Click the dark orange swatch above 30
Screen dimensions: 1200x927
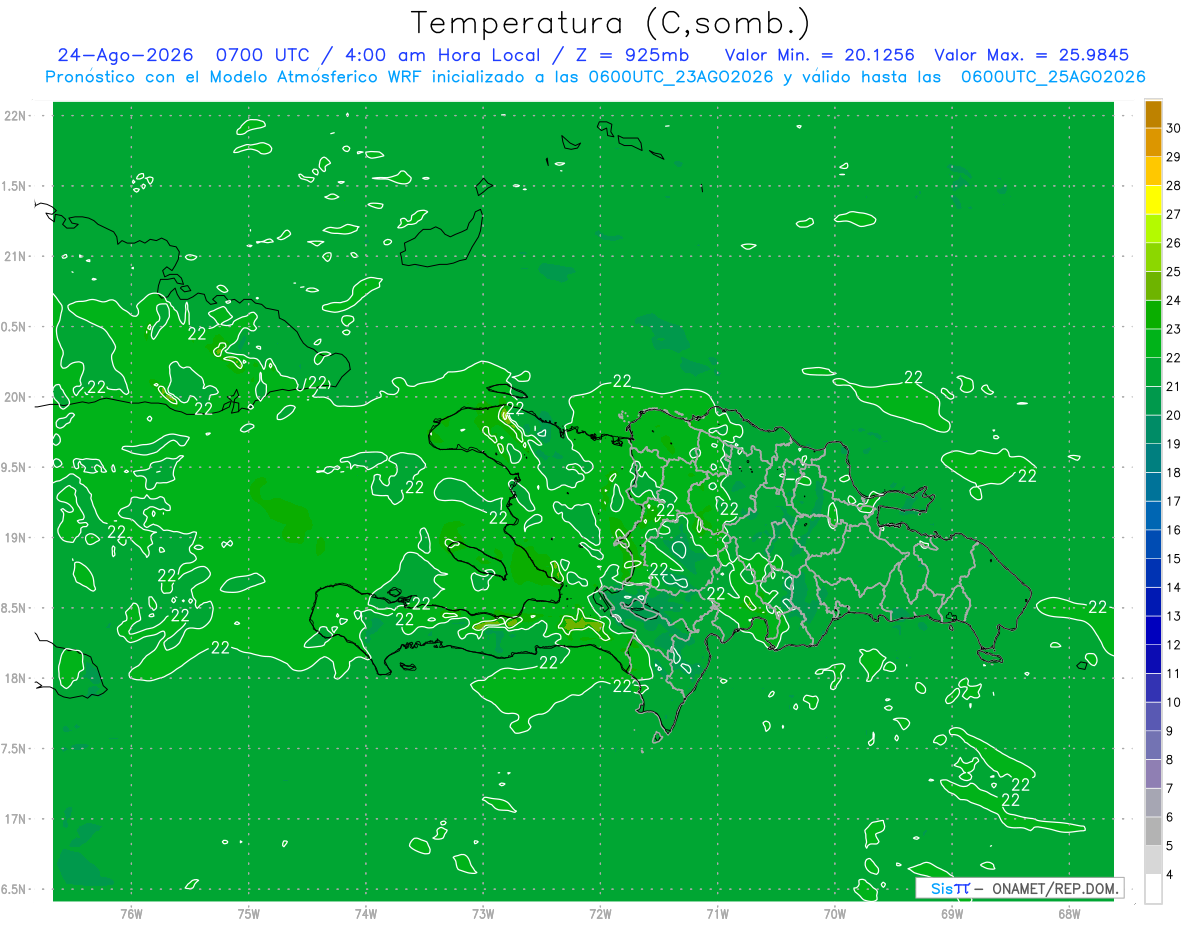click(x=1153, y=114)
